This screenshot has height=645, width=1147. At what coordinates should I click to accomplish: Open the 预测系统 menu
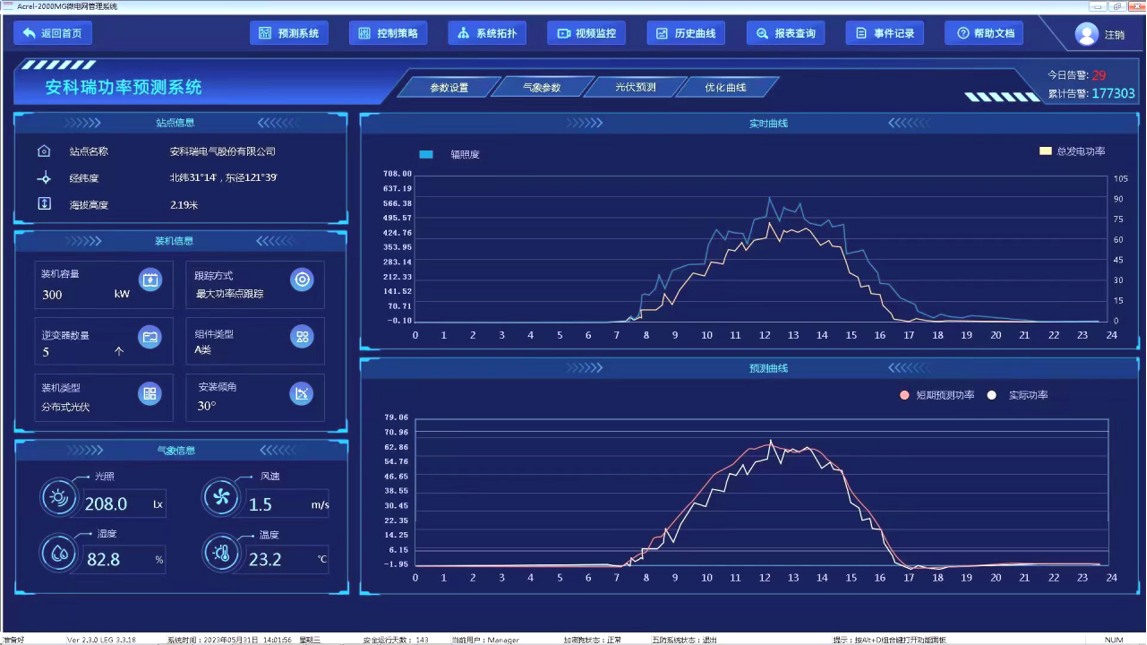pos(289,33)
